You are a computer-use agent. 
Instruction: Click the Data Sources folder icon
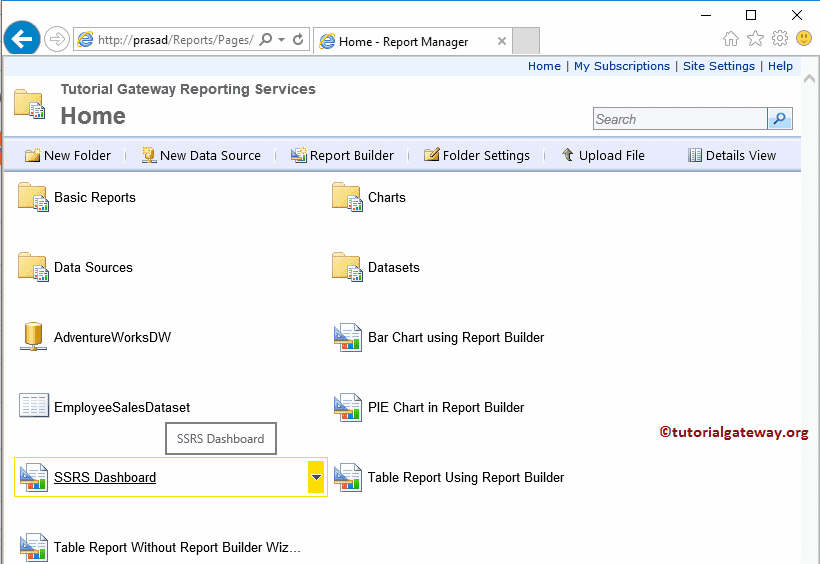coord(33,267)
